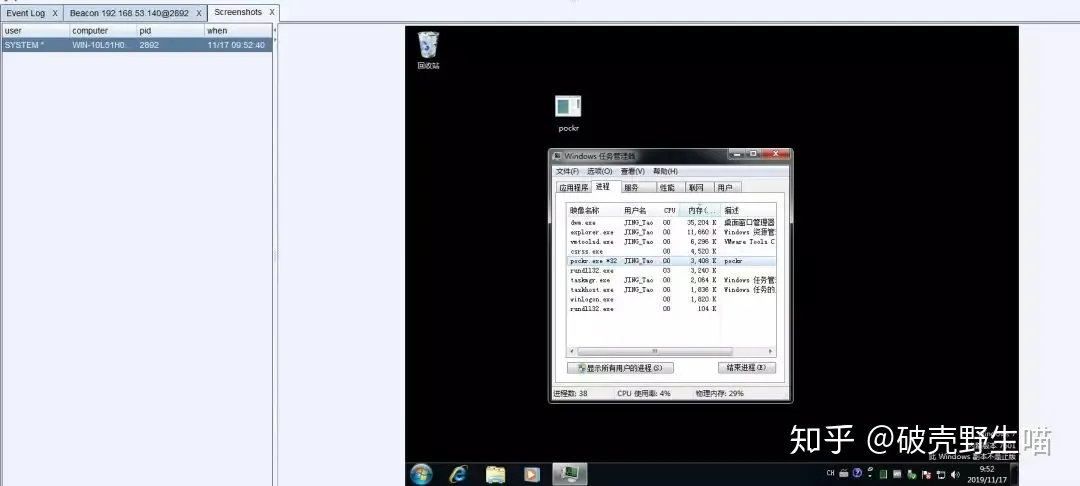
Task: Close the Event Log tab
Action: pos(55,13)
